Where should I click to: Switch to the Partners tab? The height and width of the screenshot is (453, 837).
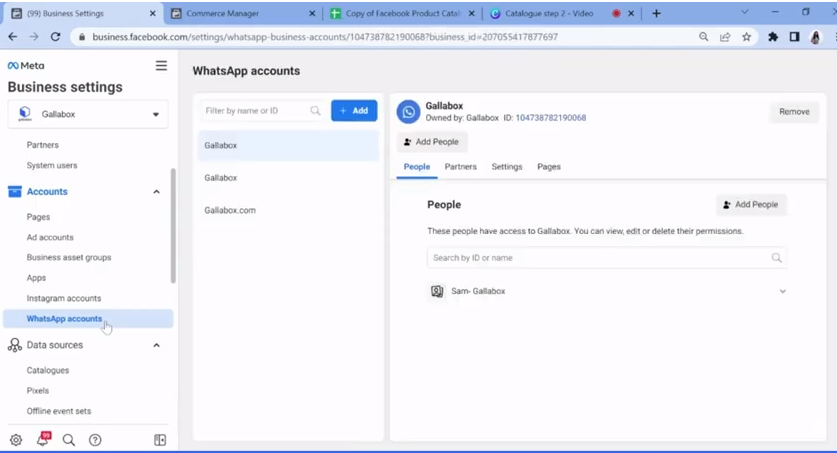pos(461,166)
